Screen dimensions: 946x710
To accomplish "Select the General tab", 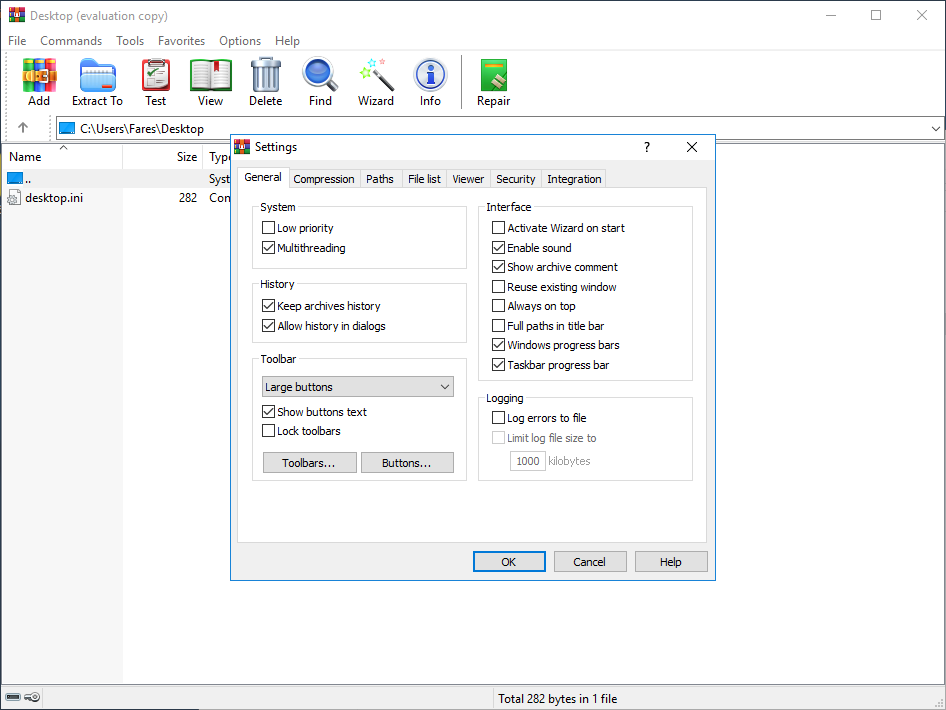I will [263, 177].
